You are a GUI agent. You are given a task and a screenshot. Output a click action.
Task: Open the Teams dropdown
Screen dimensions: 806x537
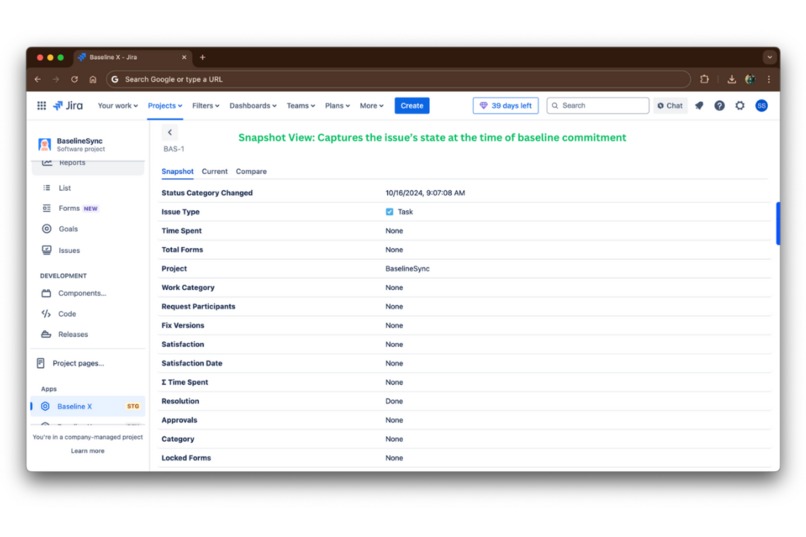pyautogui.click(x=301, y=105)
